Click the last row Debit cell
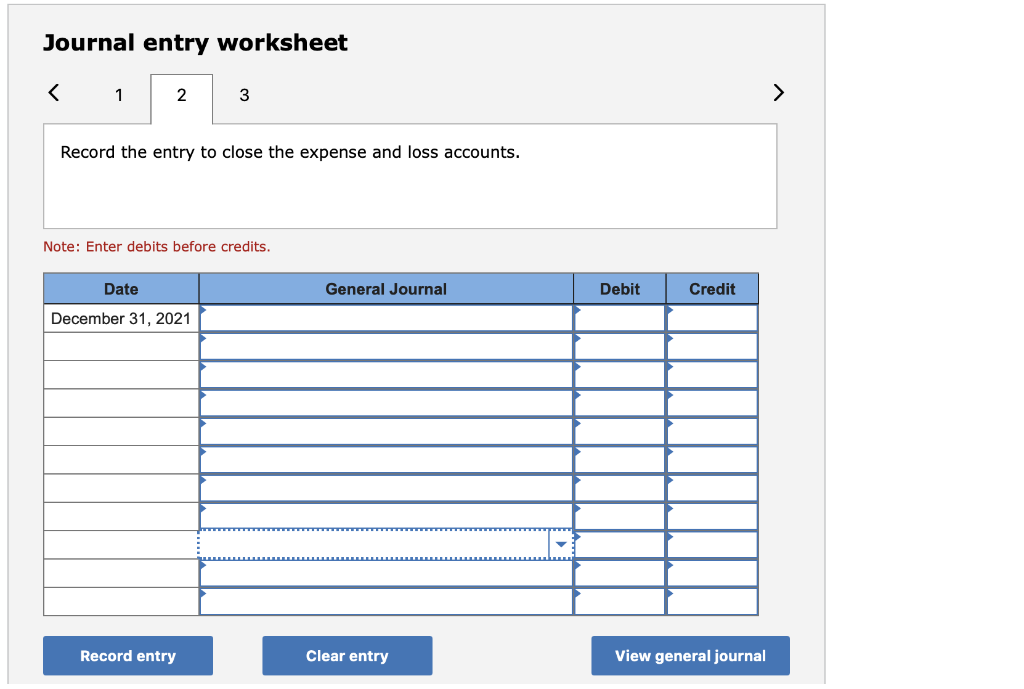This screenshot has width=1024, height=689. [x=619, y=601]
